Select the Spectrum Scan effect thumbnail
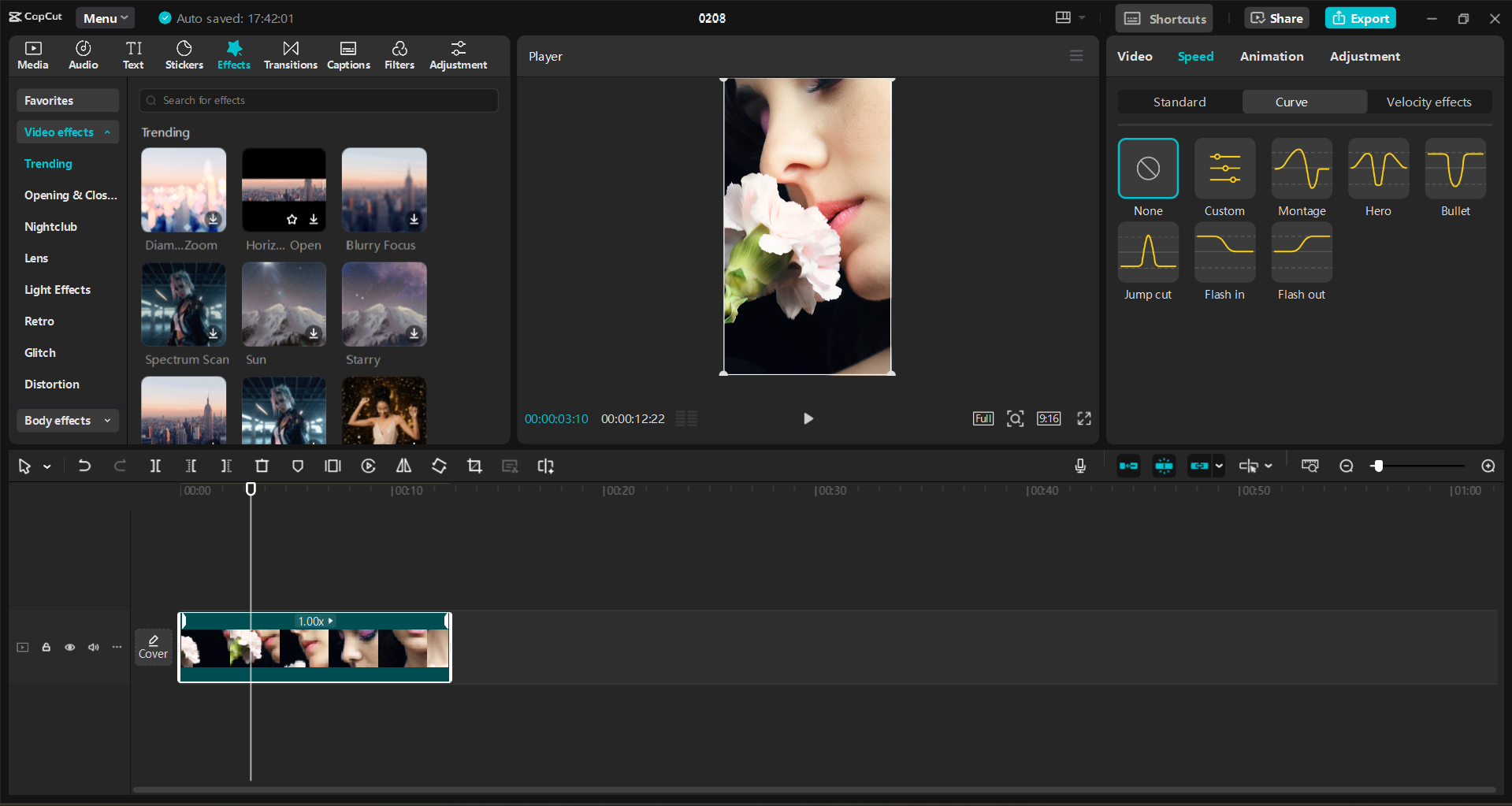 [x=184, y=304]
